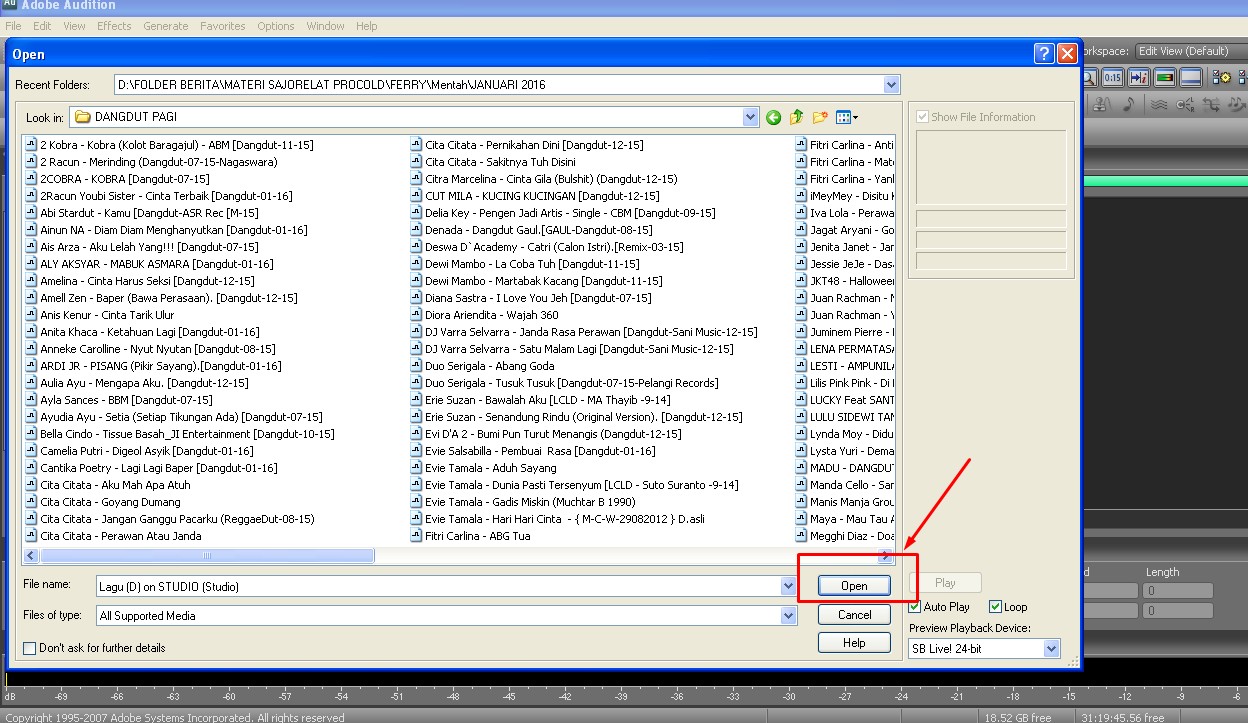Screen dimensions: 1248x723
Task: Click the marker list icon in Audition toolbar
Action: point(1138,77)
